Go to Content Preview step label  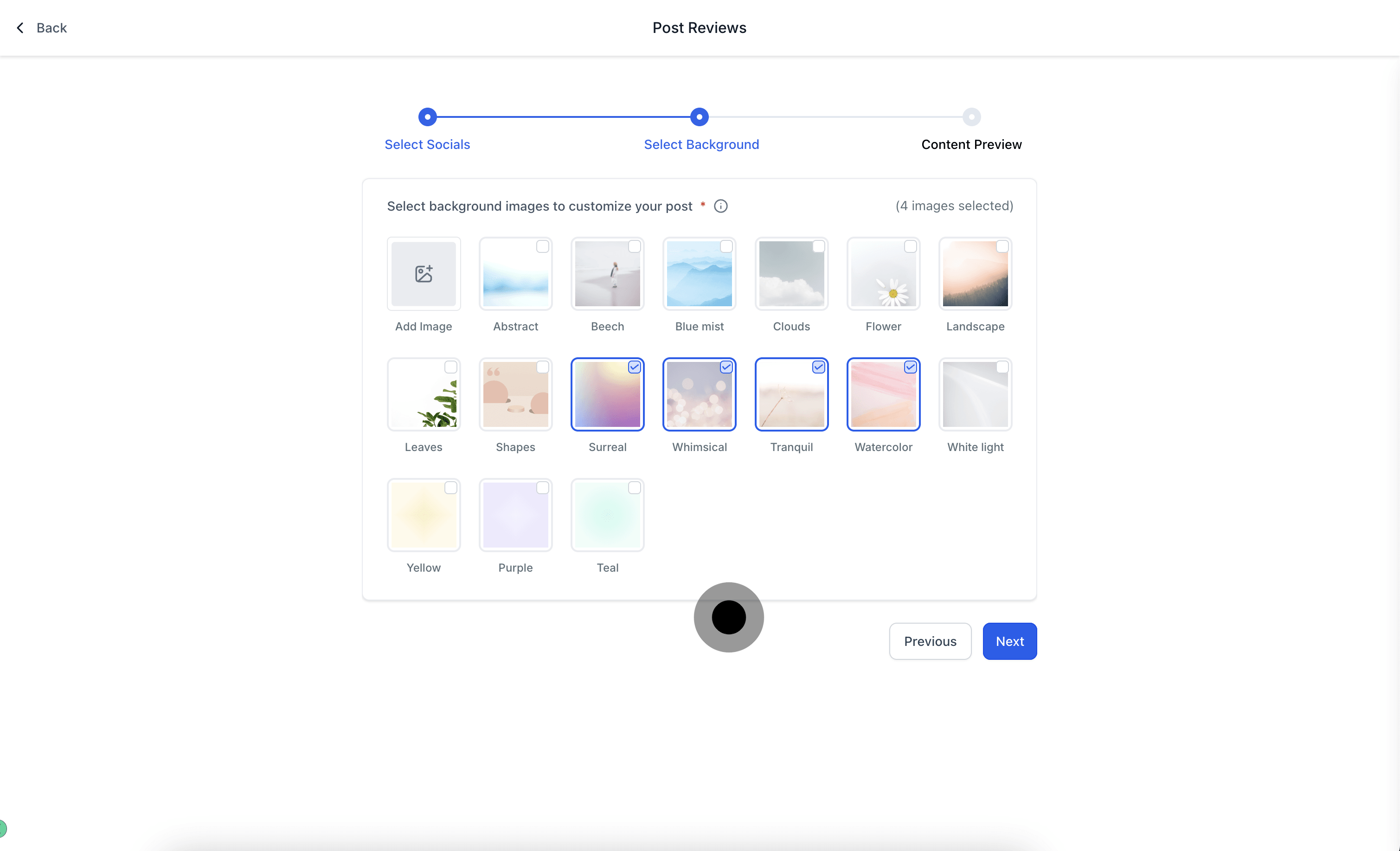(x=971, y=144)
